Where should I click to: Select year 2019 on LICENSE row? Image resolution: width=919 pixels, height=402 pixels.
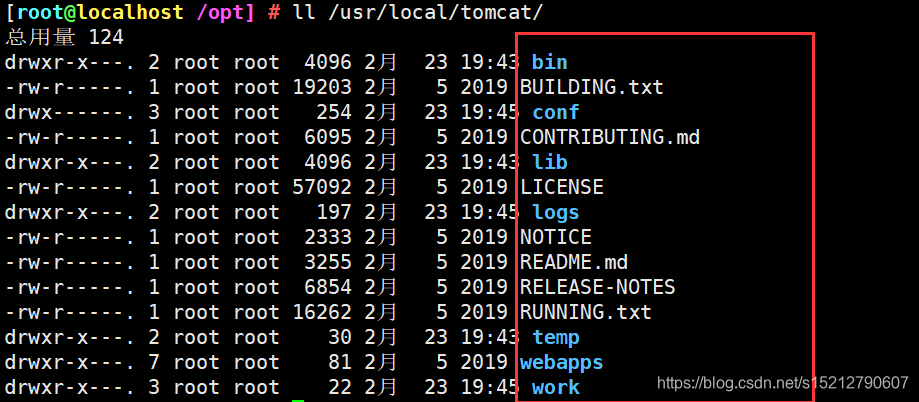pos(484,187)
